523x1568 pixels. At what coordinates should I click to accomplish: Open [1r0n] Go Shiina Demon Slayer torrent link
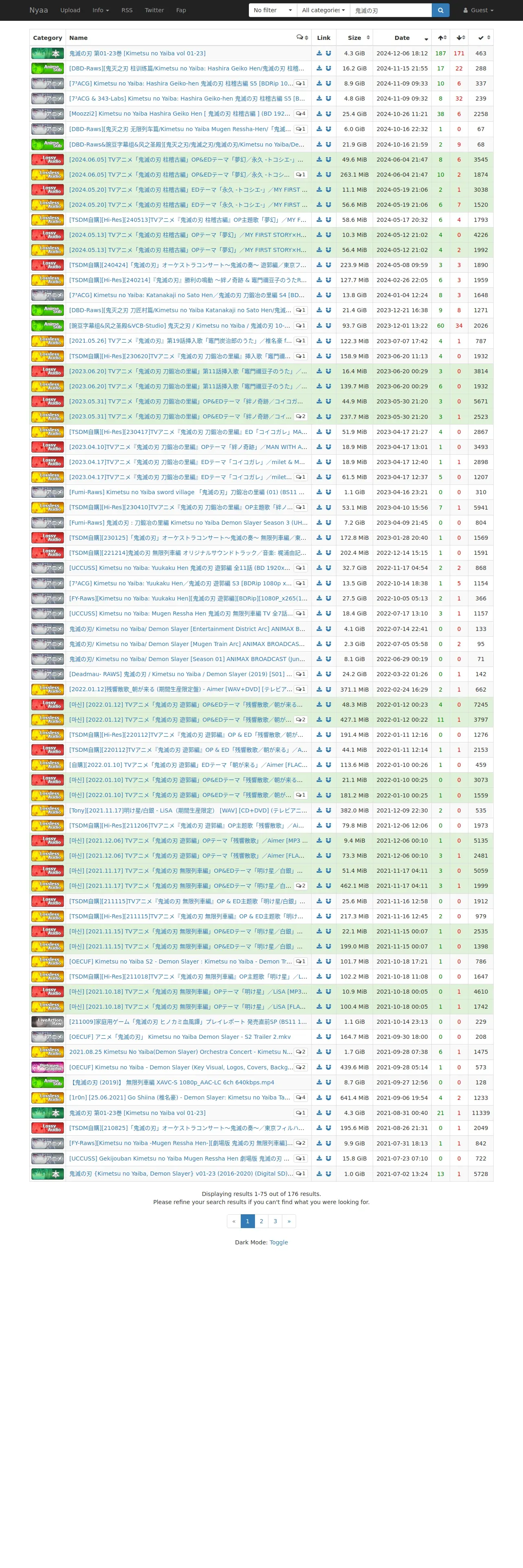(180, 1097)
